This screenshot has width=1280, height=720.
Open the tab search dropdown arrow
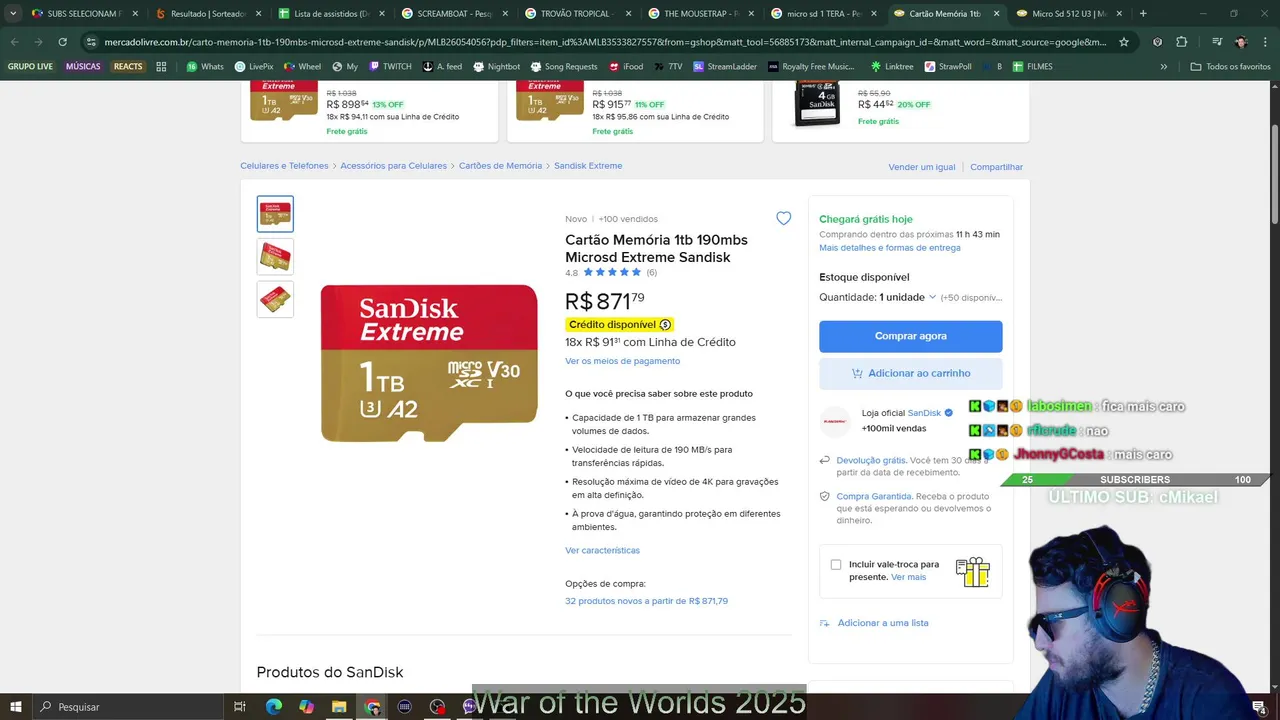pos(13,14)
